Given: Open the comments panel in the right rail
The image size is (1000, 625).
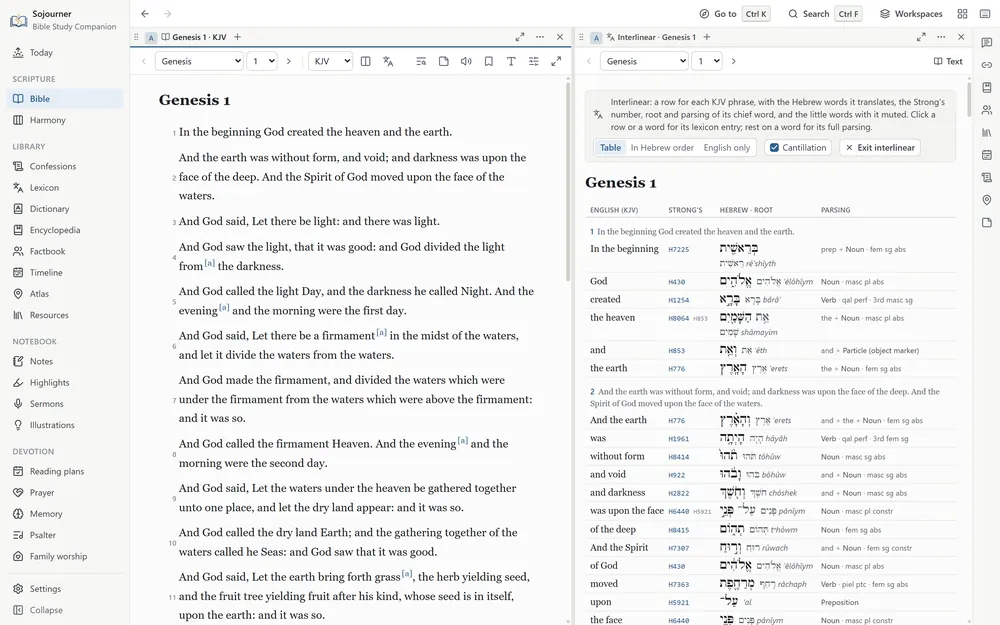Looking at the screenshot, I should tap(987, 43).
